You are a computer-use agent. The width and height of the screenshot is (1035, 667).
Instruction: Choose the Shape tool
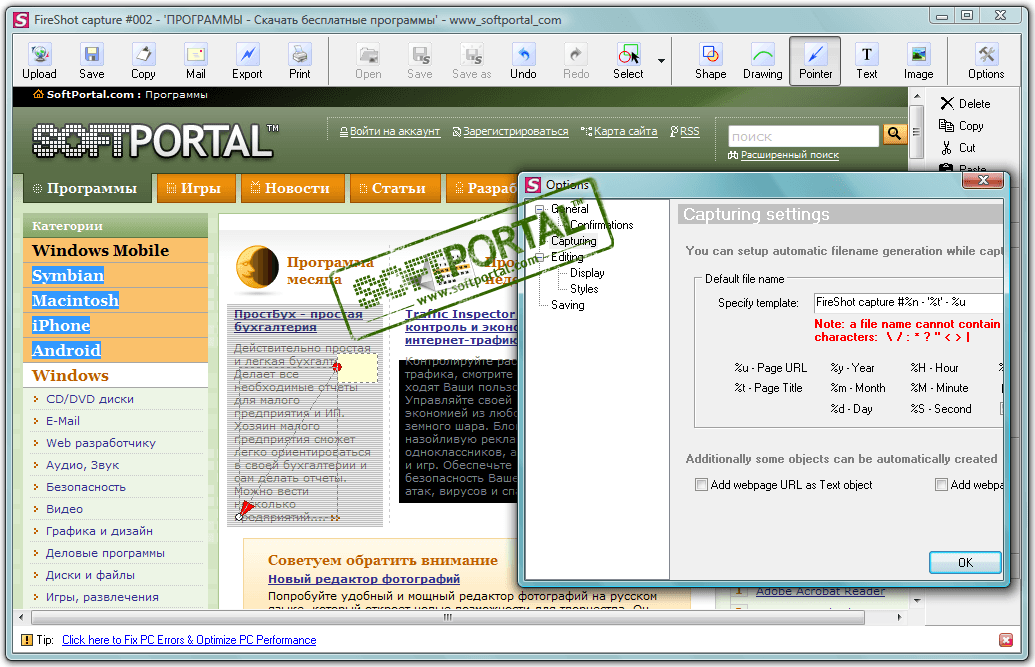[710, 61]
